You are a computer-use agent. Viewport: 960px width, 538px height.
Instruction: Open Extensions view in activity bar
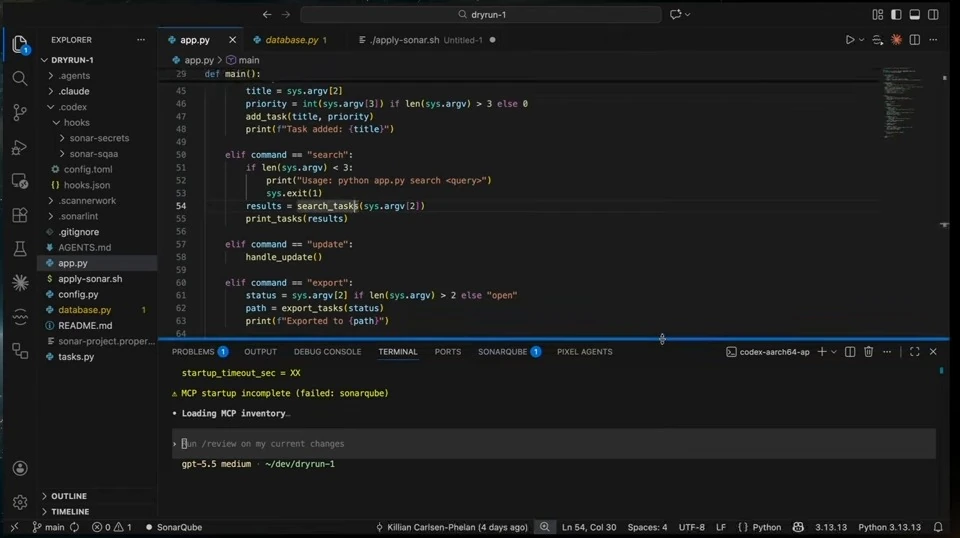(x=20, y=215)
